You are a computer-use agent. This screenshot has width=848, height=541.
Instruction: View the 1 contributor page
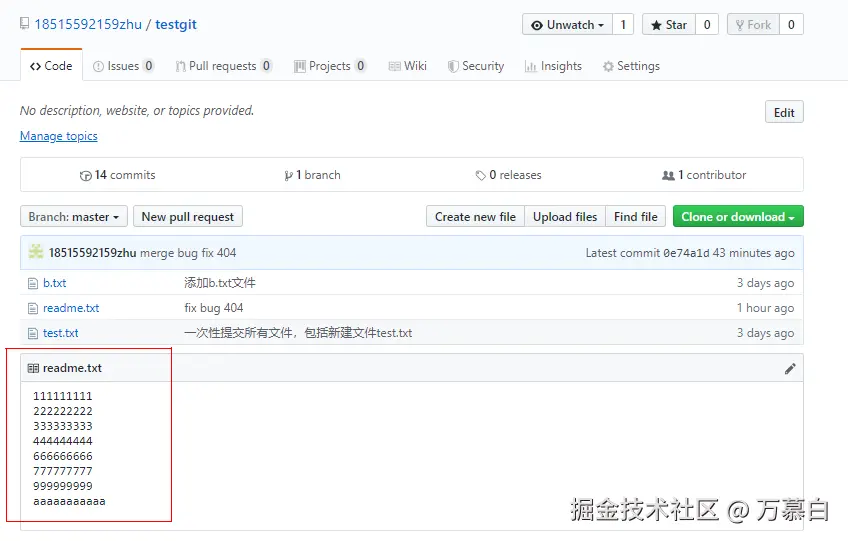(704, 175)
